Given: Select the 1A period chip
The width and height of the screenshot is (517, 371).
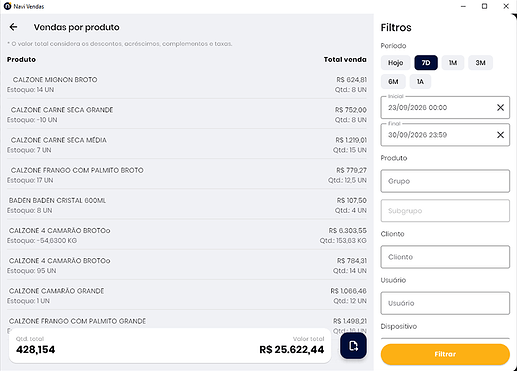Looking at the screenshot, I should click(420, 82).
